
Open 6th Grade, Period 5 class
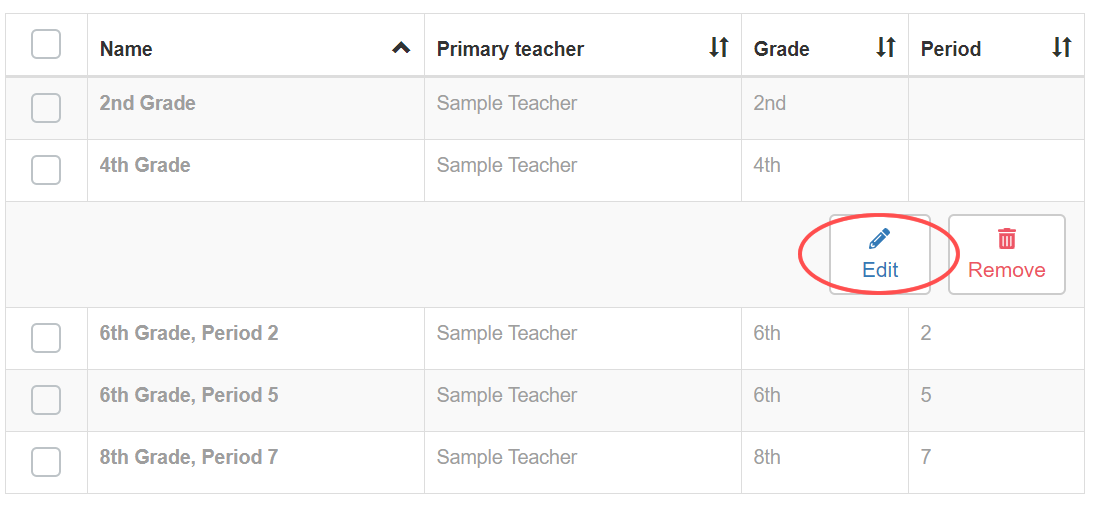189,395
